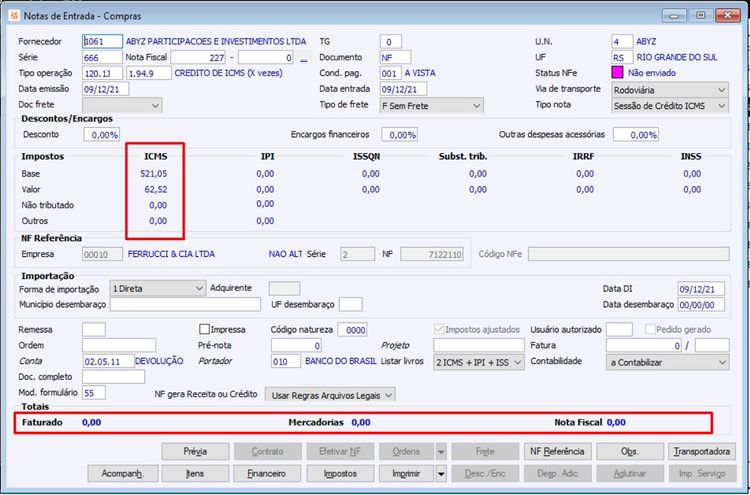Click the magenta Status NFe indicator

click(x=618, y=73)
